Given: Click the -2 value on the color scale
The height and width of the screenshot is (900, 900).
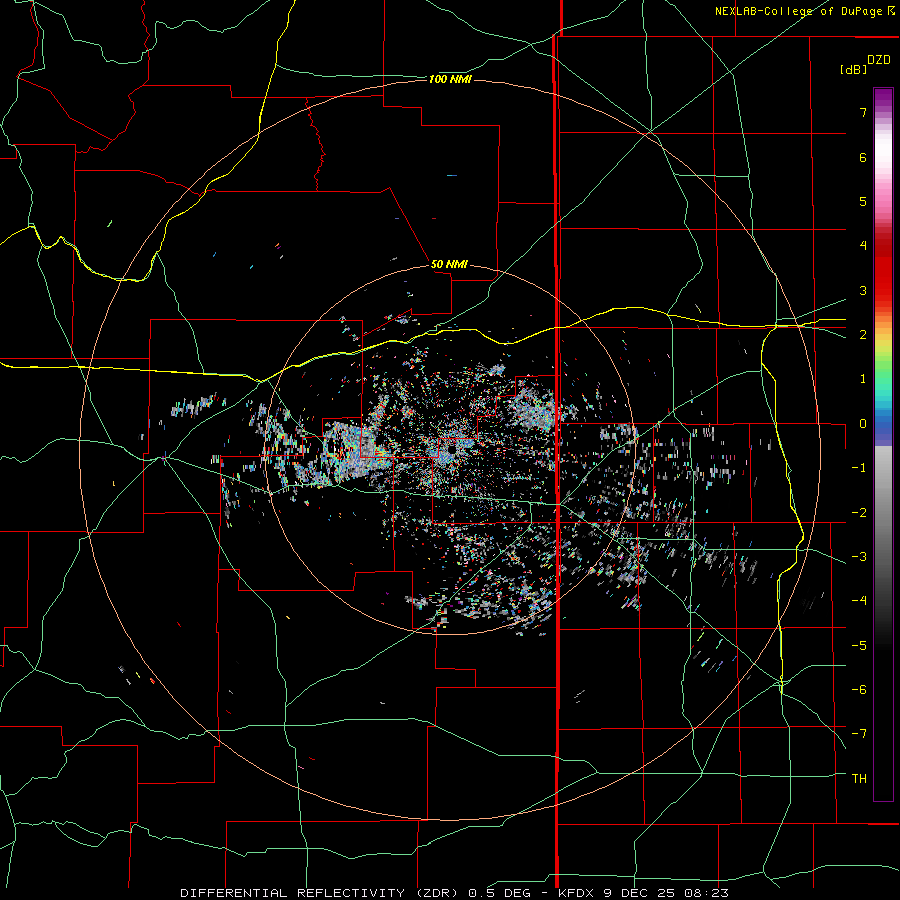Looking at the screenshot, I should 859,512.
